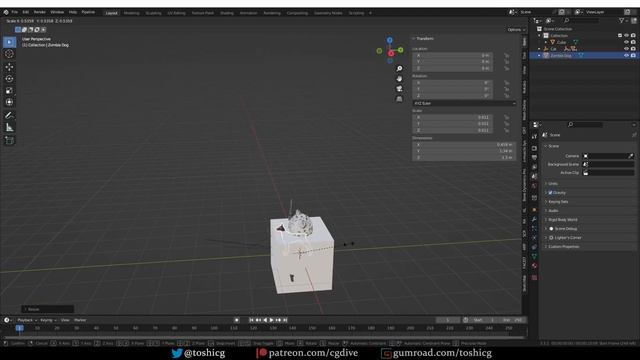
Task: Toggle render camera icon for Zombie Dog
Action: pos(633,55)
